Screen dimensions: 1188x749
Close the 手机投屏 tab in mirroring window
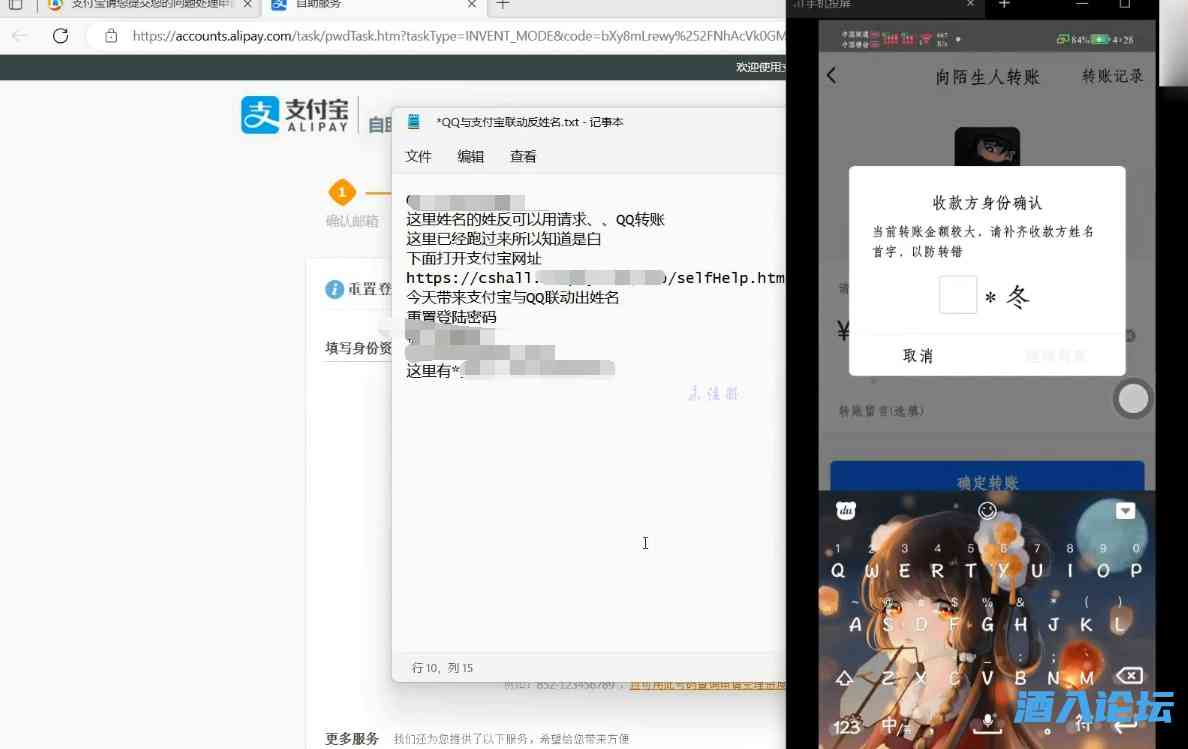coord(970,5)
